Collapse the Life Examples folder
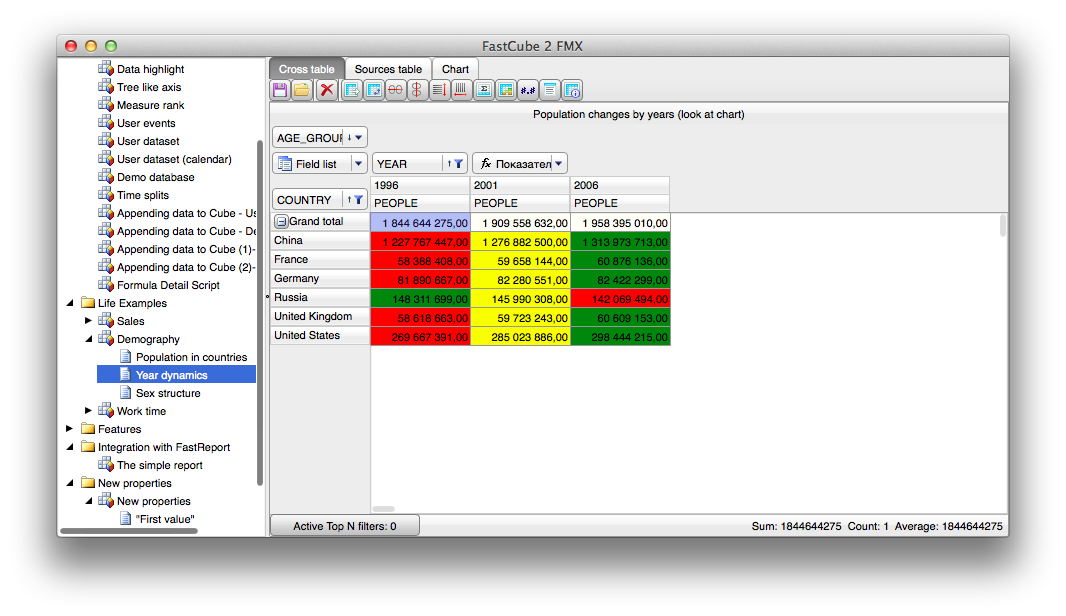The width and height of the screenshot is (1066, 616). 70,303
